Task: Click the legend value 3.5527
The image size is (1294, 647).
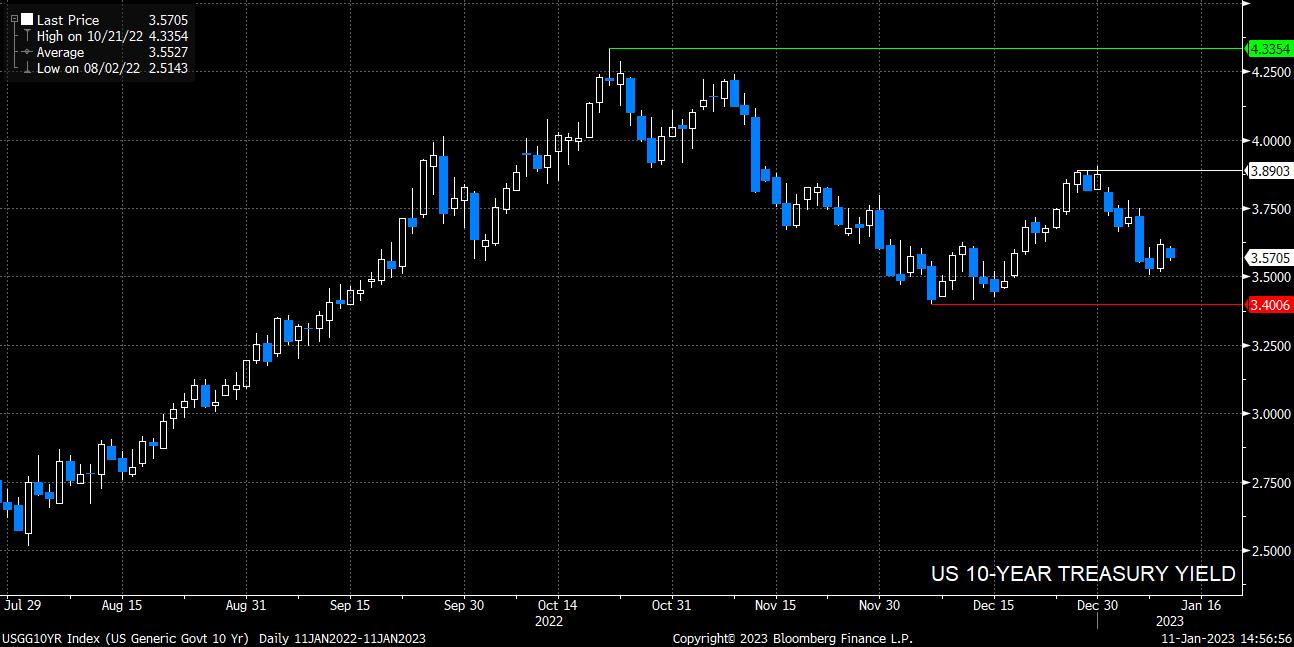Action: (167, 52)
